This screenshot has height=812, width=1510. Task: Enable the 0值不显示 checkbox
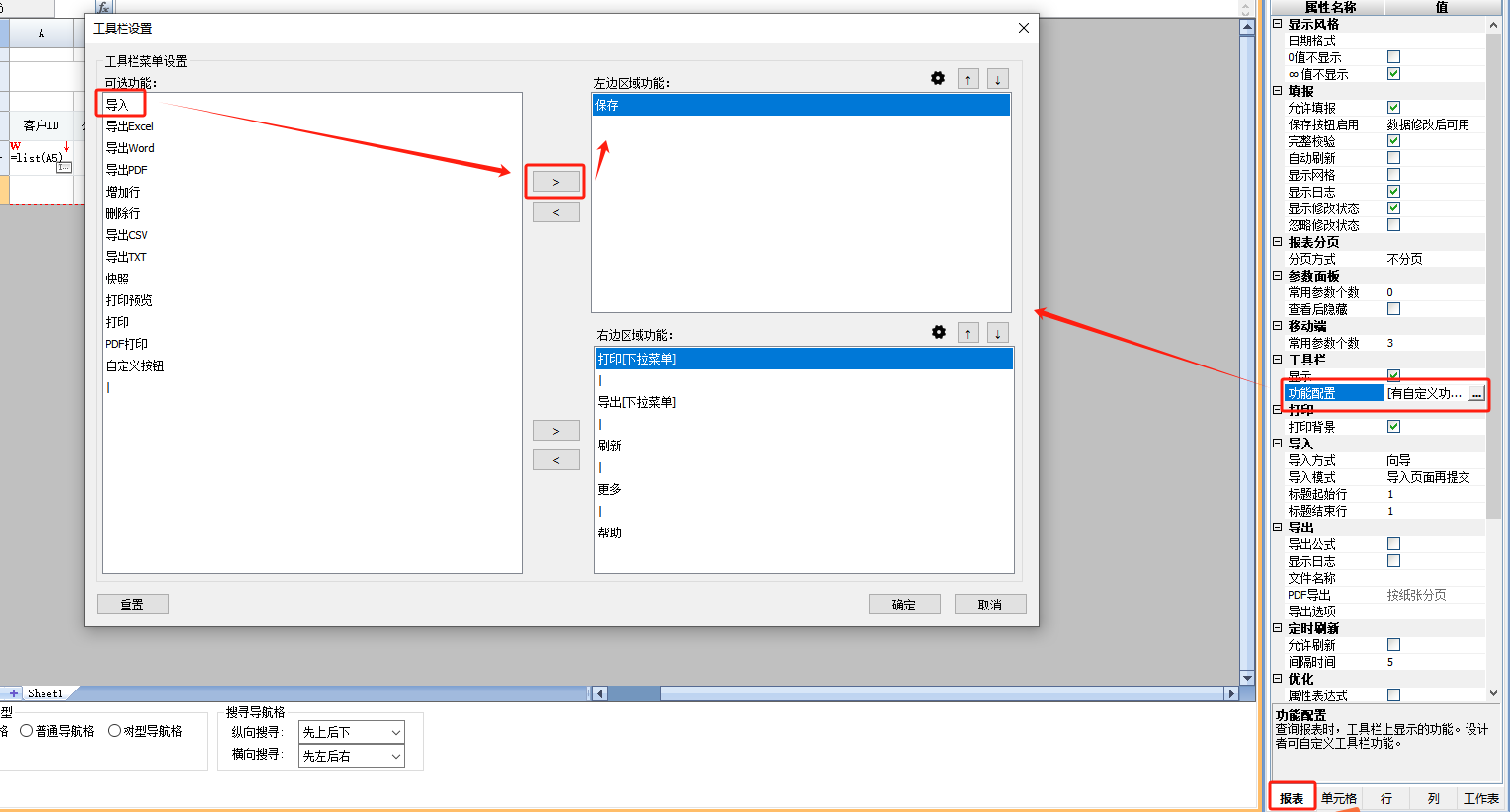1393,57
